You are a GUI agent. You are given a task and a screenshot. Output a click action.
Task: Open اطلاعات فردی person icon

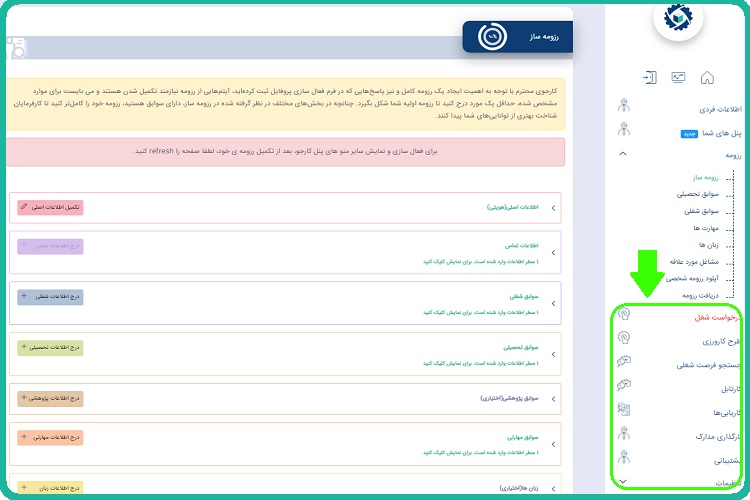tap(624, 105)
